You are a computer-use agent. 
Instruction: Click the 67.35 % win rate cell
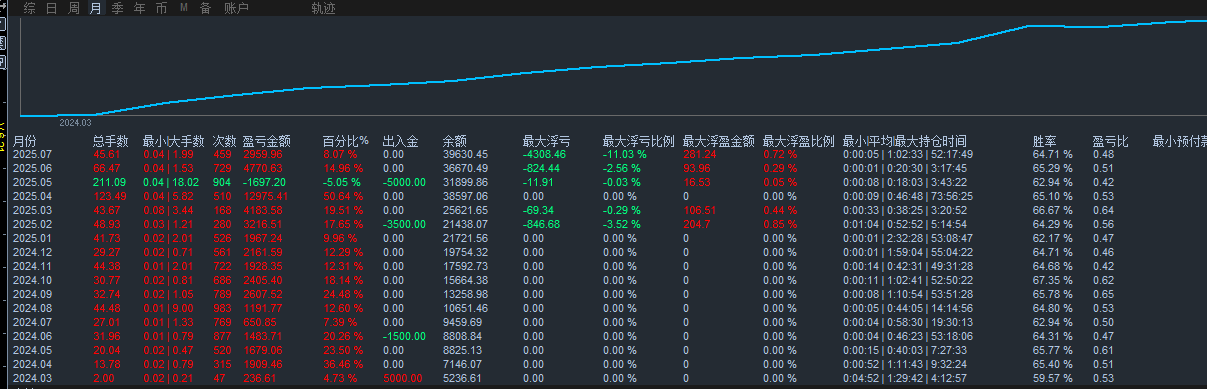tap(1052, 281)
